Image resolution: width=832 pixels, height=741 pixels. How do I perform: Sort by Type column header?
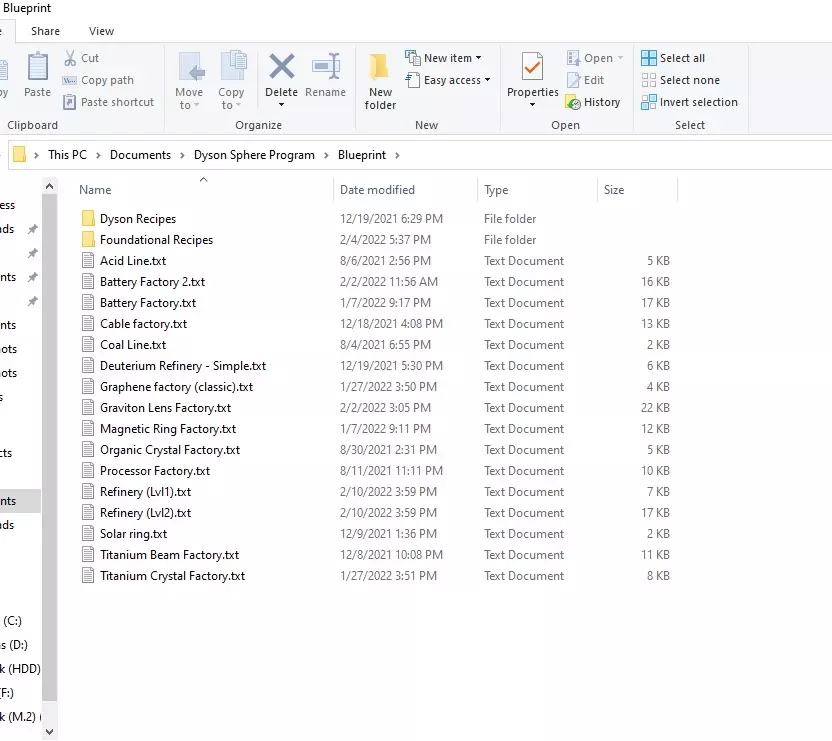(496, 189)
